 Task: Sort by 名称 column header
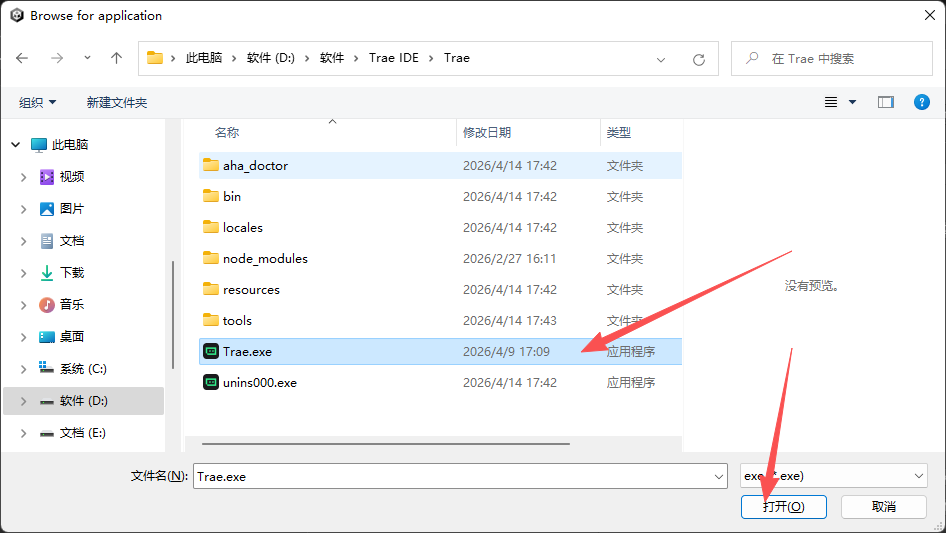[x=227, y=132]
